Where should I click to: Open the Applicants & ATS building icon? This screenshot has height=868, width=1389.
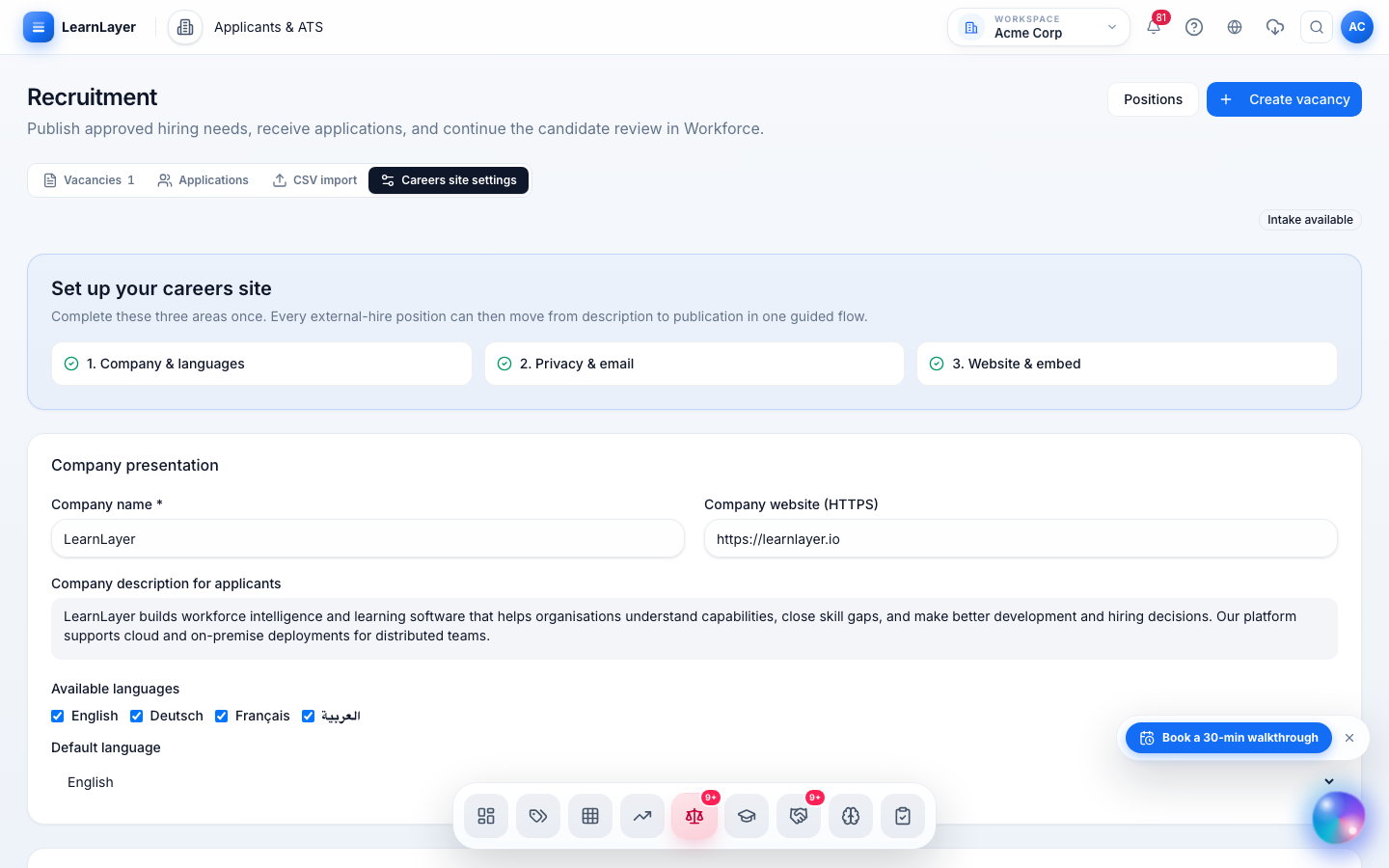pyautogui.click(x=185, y=27)
